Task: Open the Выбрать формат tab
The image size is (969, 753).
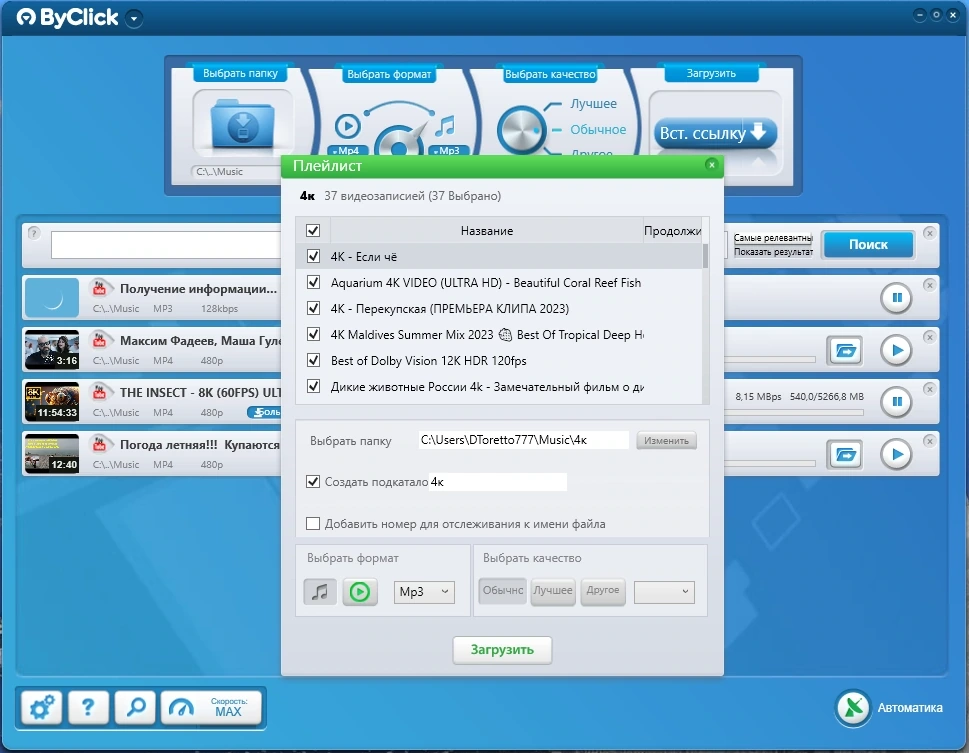Action: 389,74
